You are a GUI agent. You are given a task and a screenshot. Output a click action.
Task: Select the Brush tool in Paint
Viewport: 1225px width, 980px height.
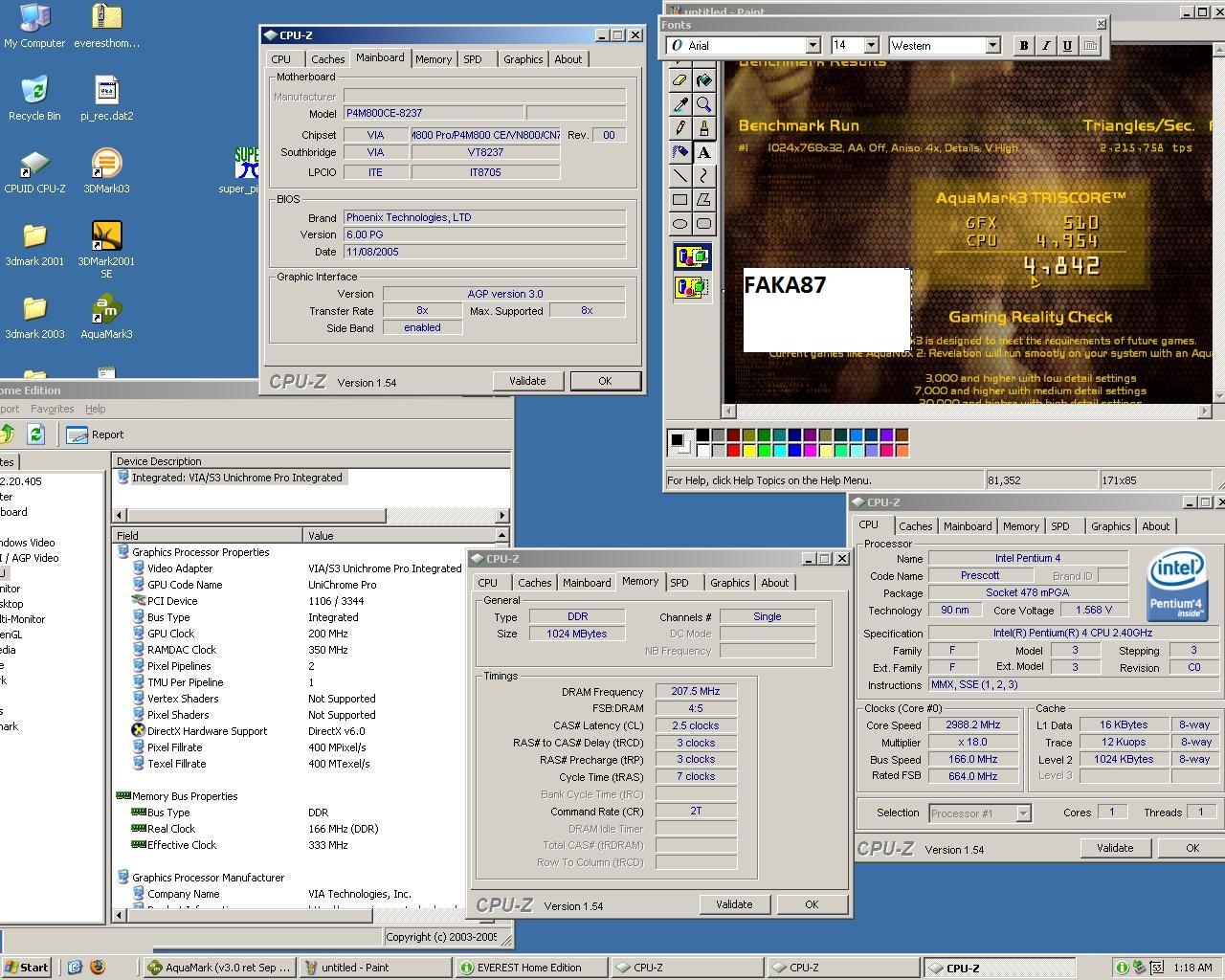pos(704,128)
